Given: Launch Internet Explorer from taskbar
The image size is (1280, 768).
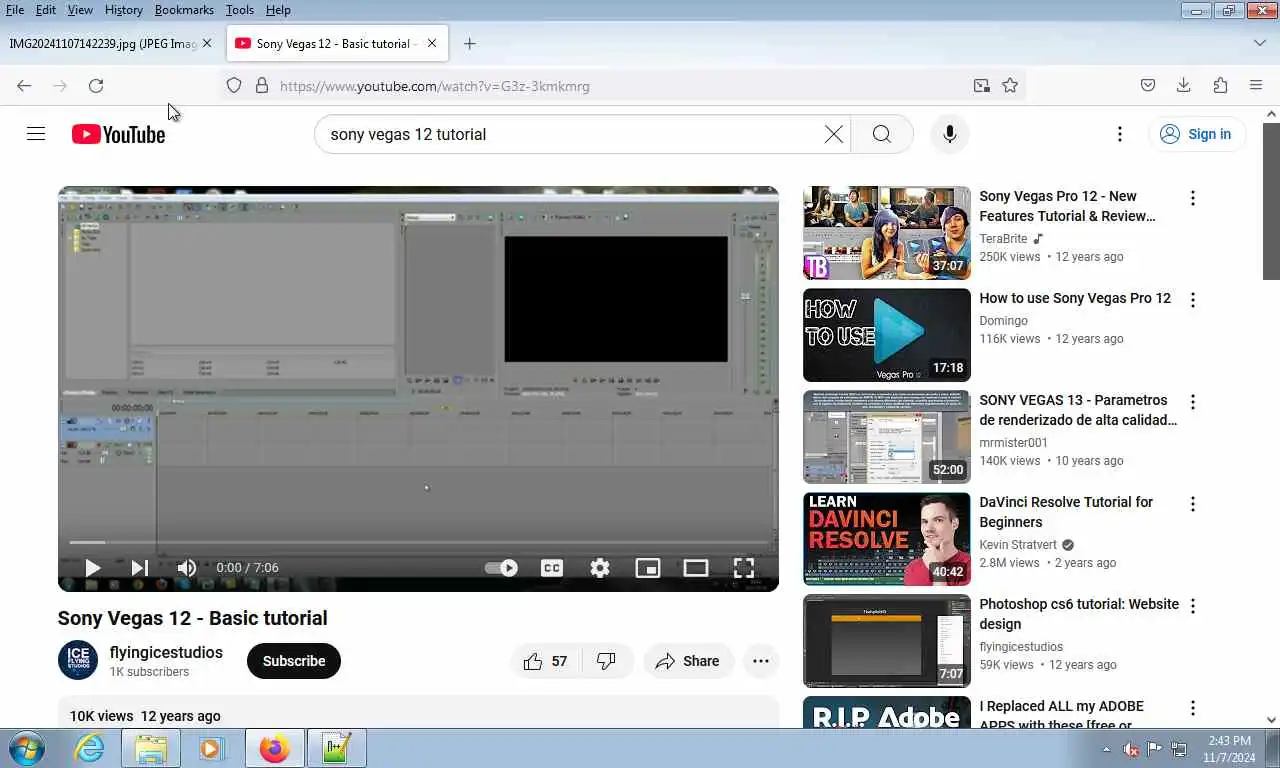Looking at the screenshot, I should tap(89, 748).
